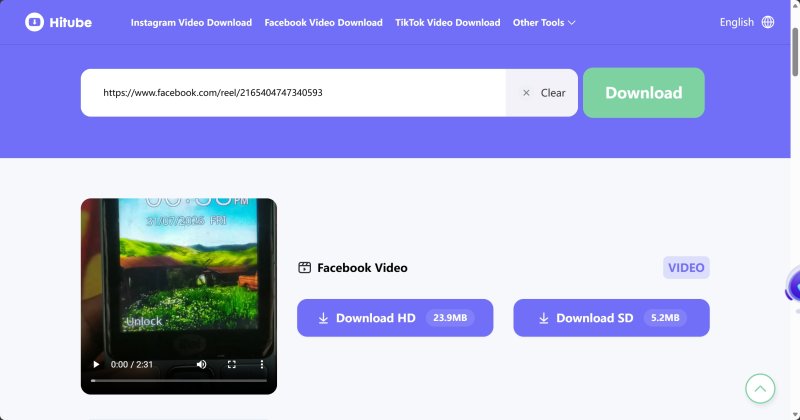This screenshot has width=800, height=420.
Task: Focus the Facebook reel URL field
Action: coord(293,93)
